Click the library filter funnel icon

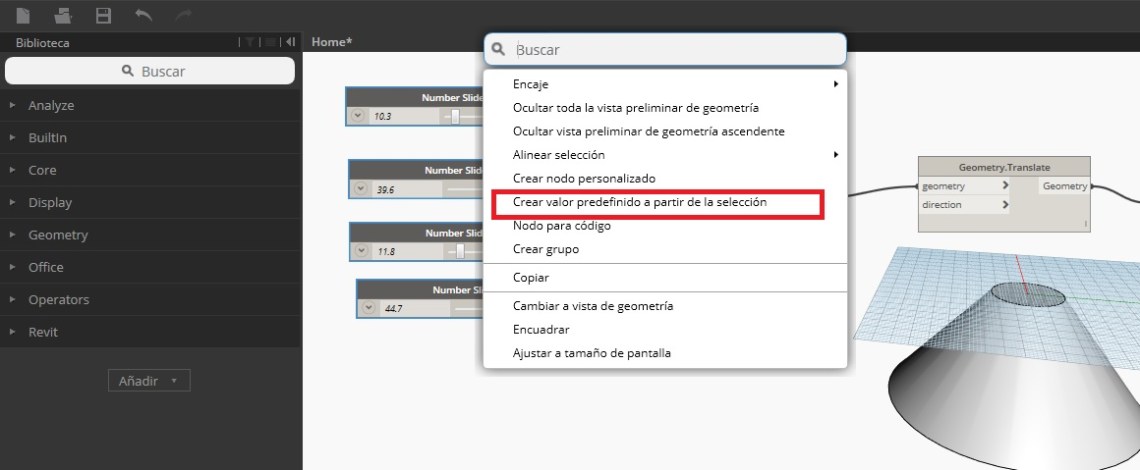(251, 42)
